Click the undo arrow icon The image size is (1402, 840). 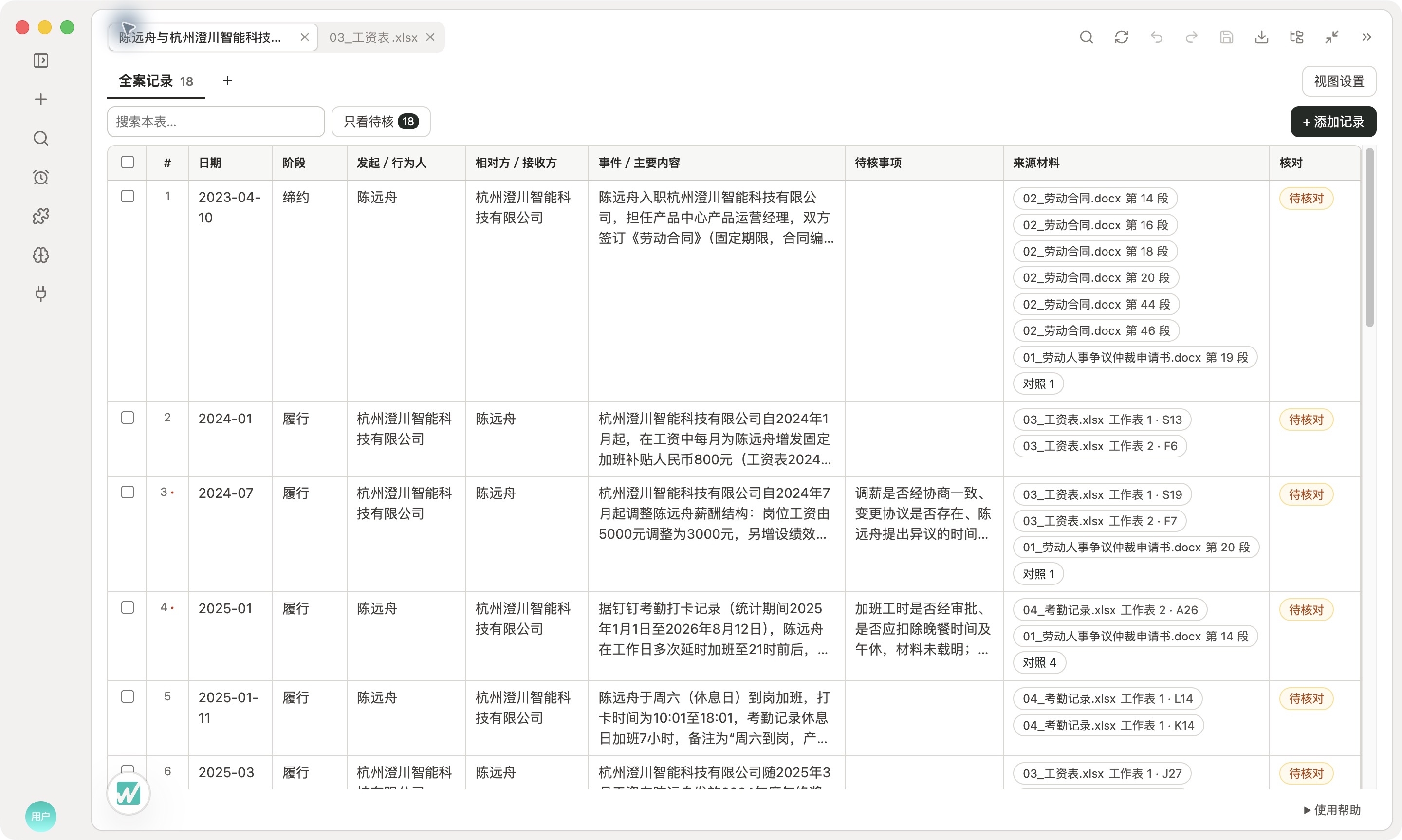click(1156, 37)
